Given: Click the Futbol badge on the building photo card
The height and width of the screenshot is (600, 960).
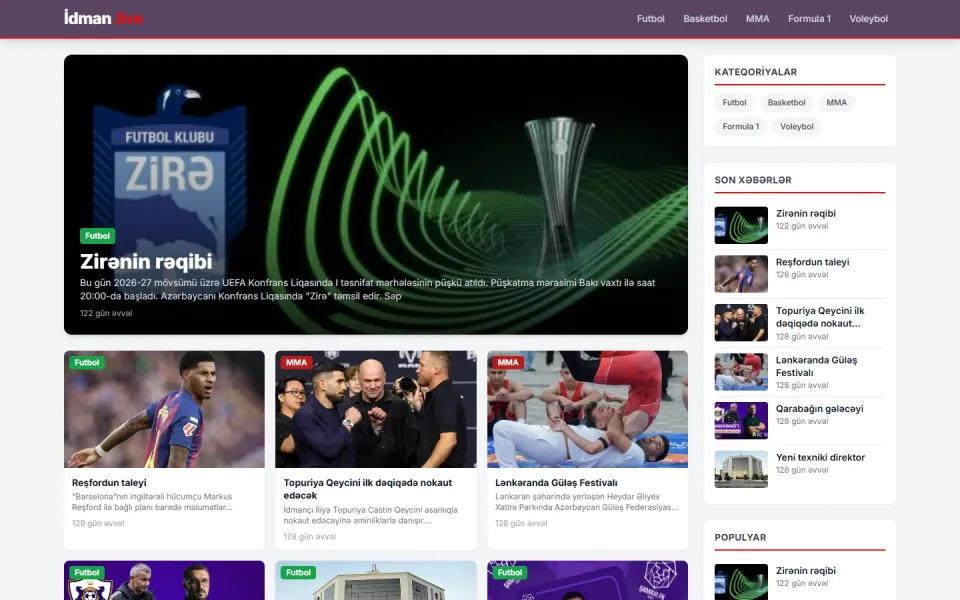Looking at the screenshot, I should click(x=298, y=572).
